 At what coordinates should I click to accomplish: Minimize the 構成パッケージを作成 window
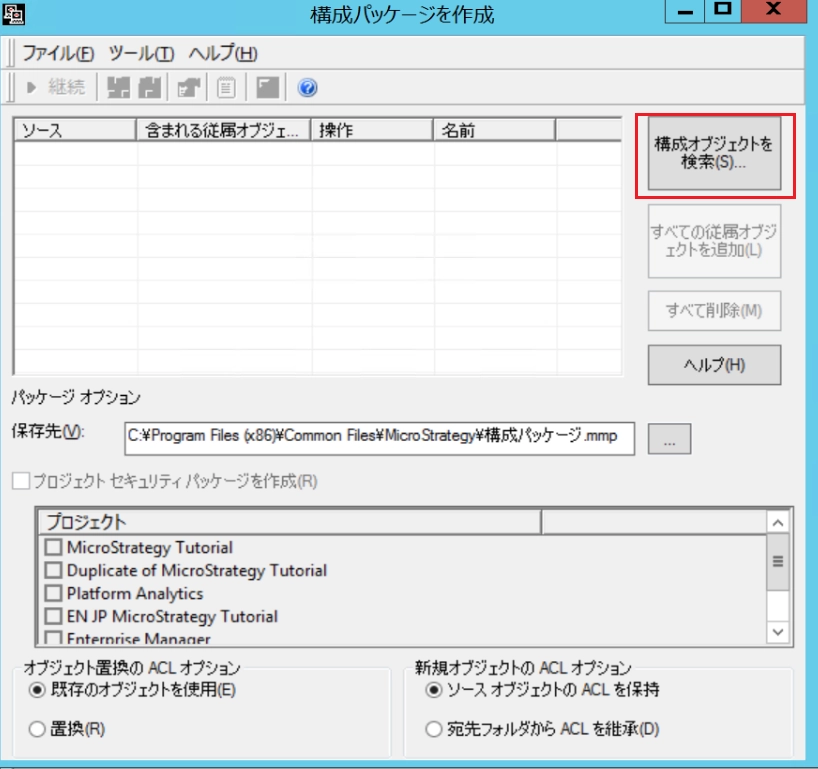click(685, 11)
